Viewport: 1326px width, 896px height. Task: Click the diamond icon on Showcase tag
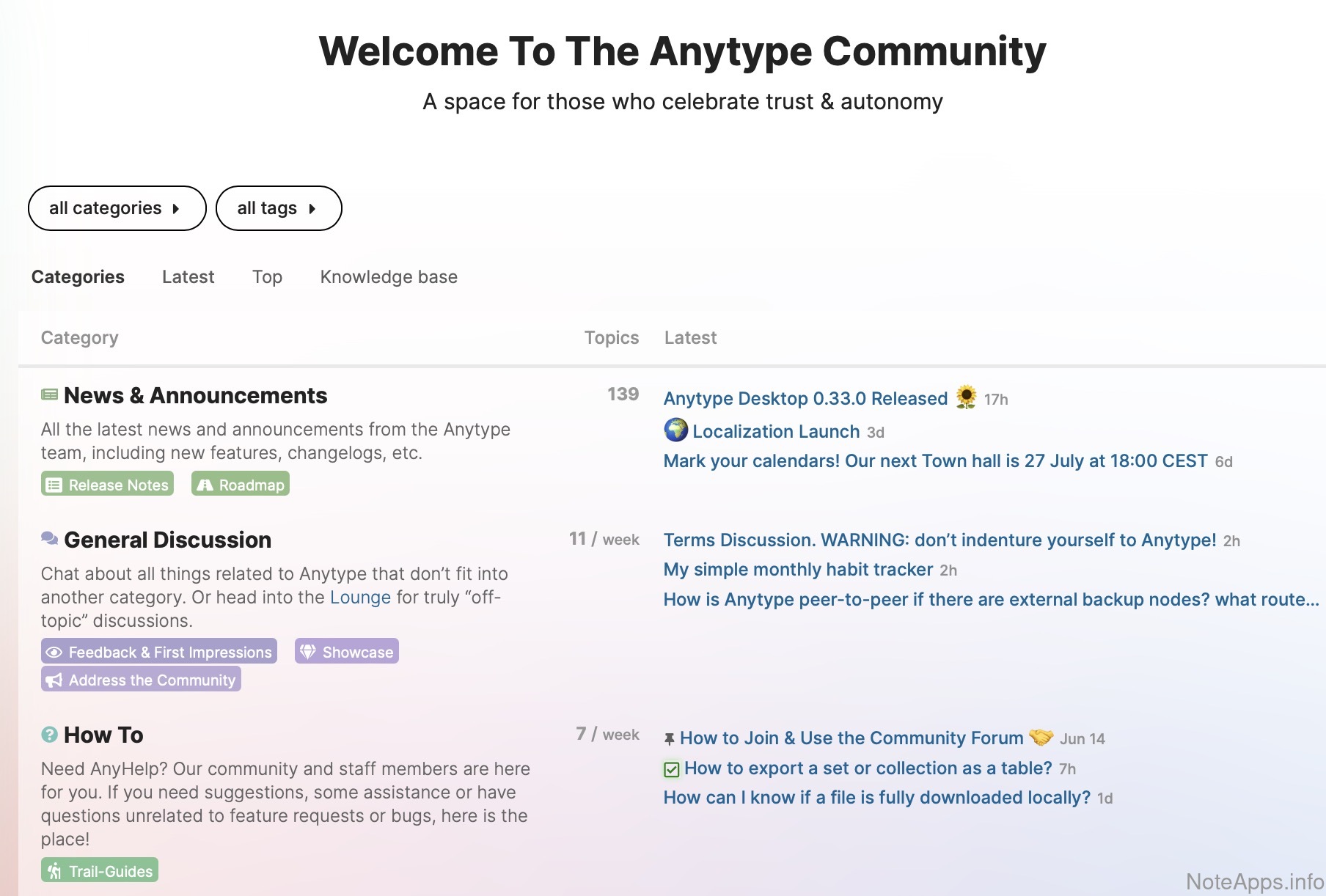308,651
